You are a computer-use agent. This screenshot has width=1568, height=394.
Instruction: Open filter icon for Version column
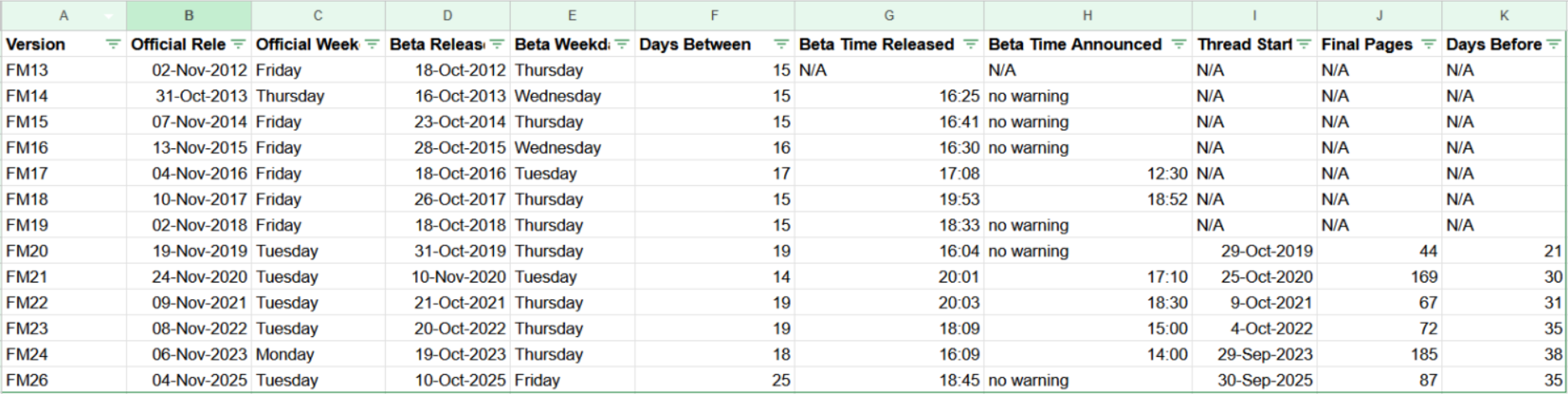(x=113, y=44)
